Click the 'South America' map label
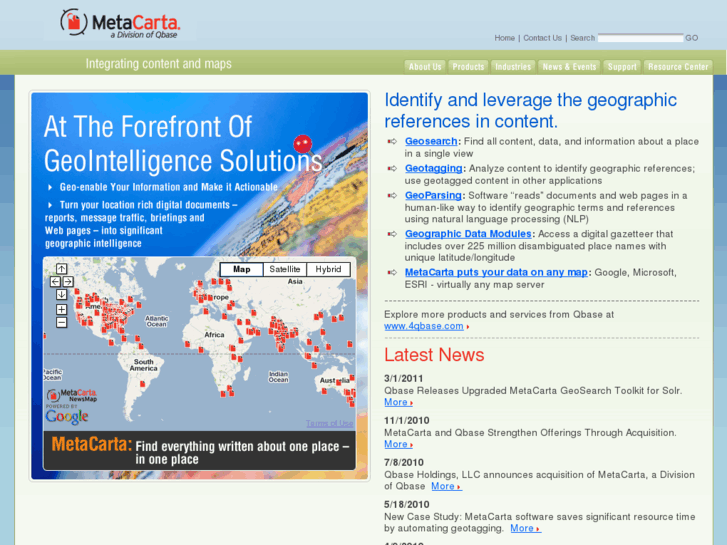727x545 pixels. pos(144,365)
